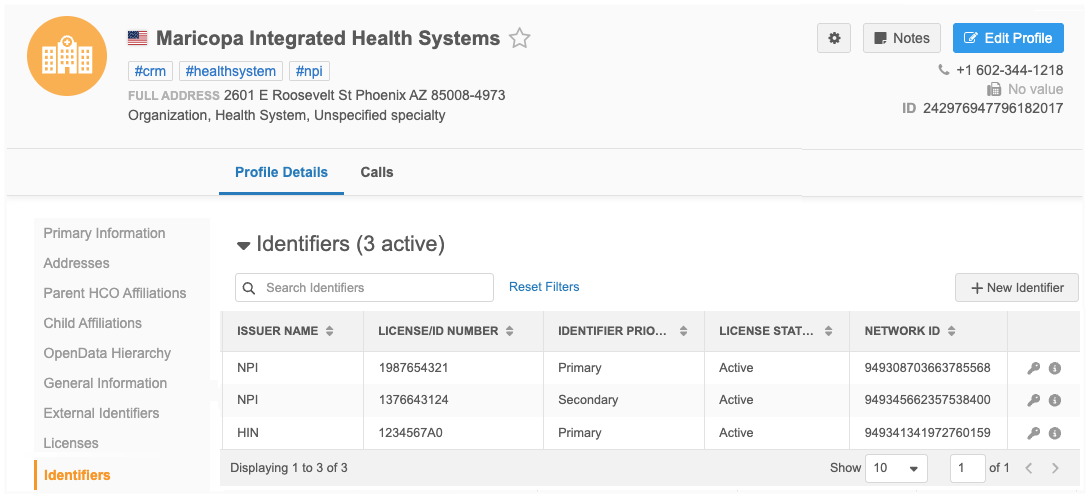Viewport: 1087px width, 495px height.
Task: Select the #healthsystem hashtag
Action: click(231, 71)
